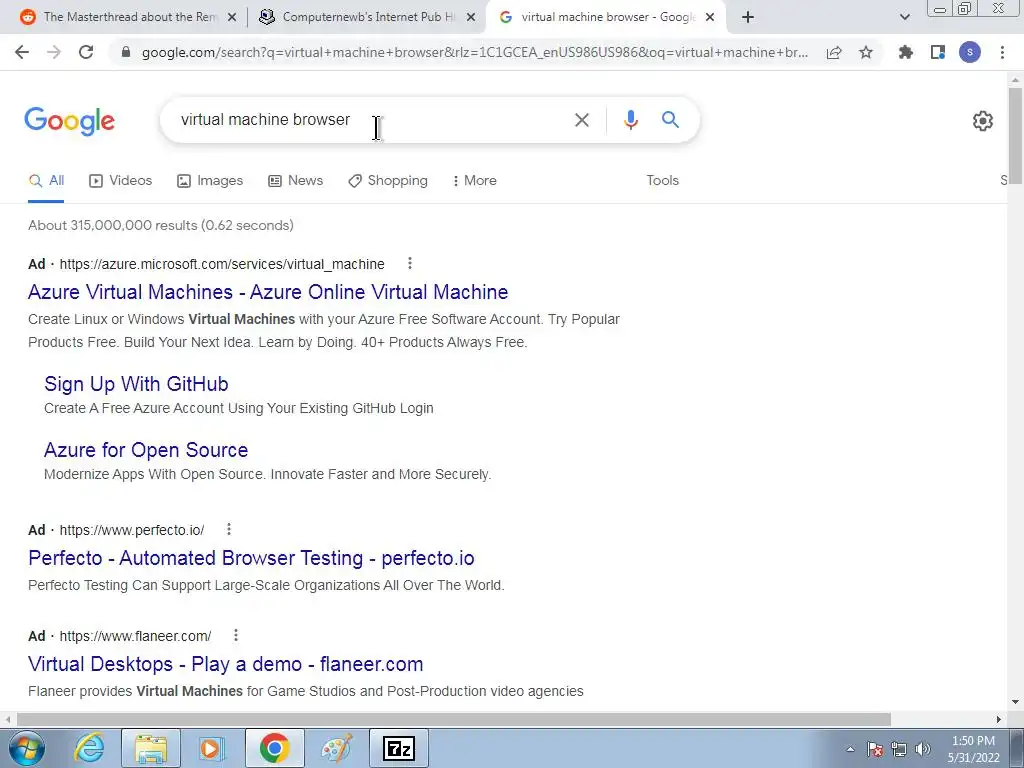Click the URL address bar
This screenshot has width=1024, height=768.
475,52
